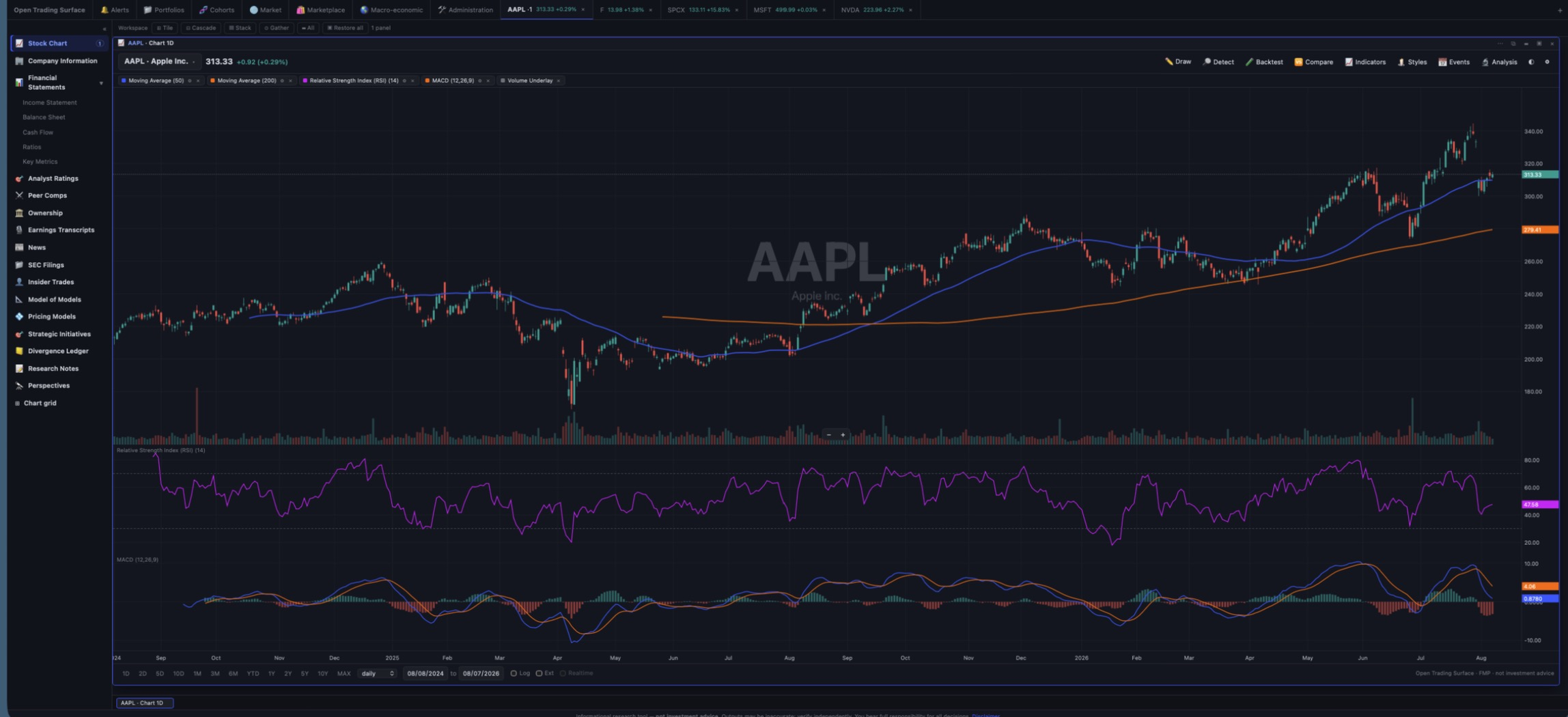Remove the Volume Underlay indicator
1568x717 pixels.
click(559, 81)
